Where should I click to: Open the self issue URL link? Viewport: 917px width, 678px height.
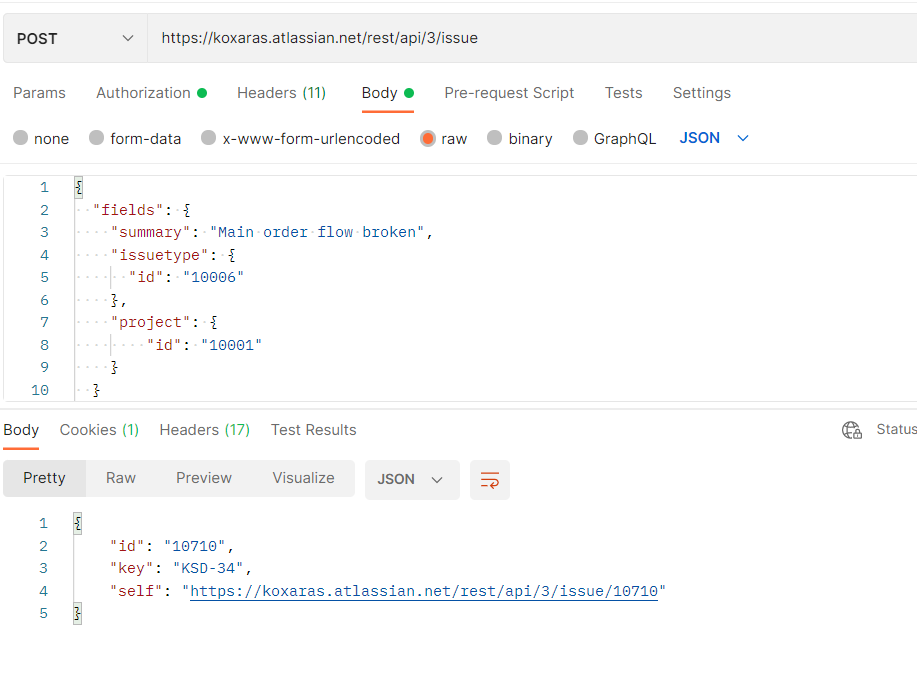424,591
